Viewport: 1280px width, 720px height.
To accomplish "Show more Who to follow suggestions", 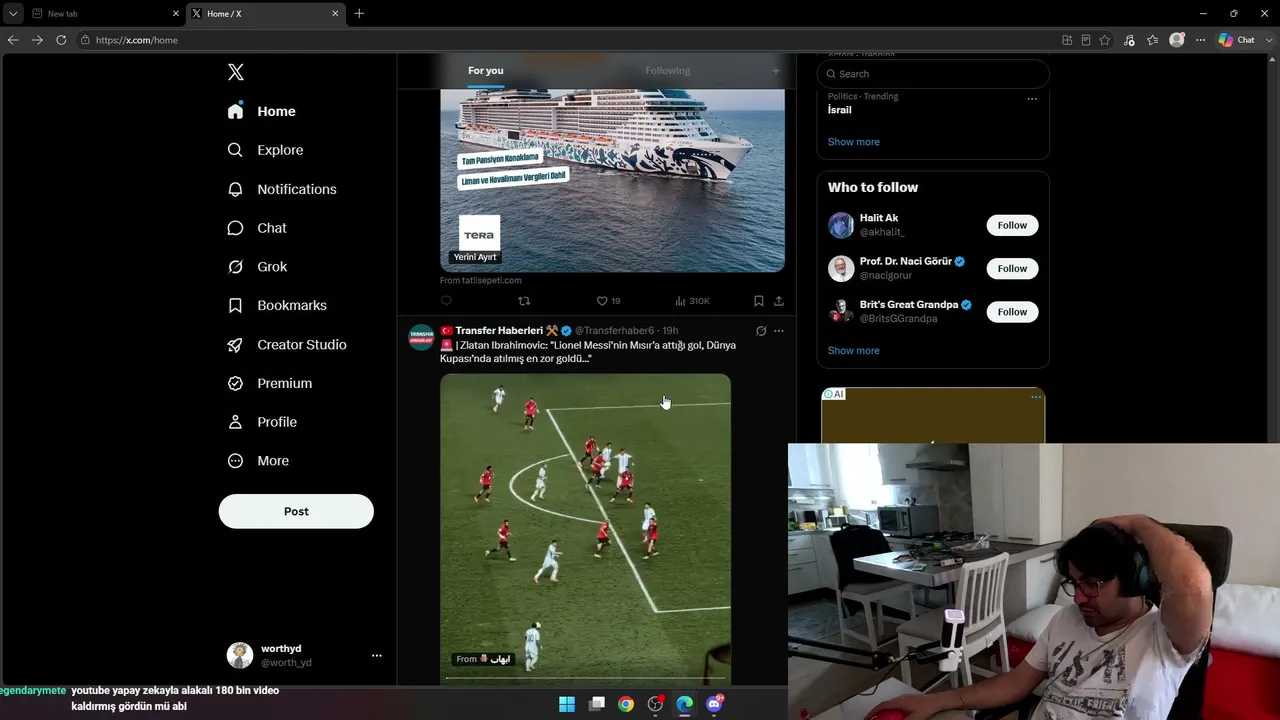I will pos(854,351).
